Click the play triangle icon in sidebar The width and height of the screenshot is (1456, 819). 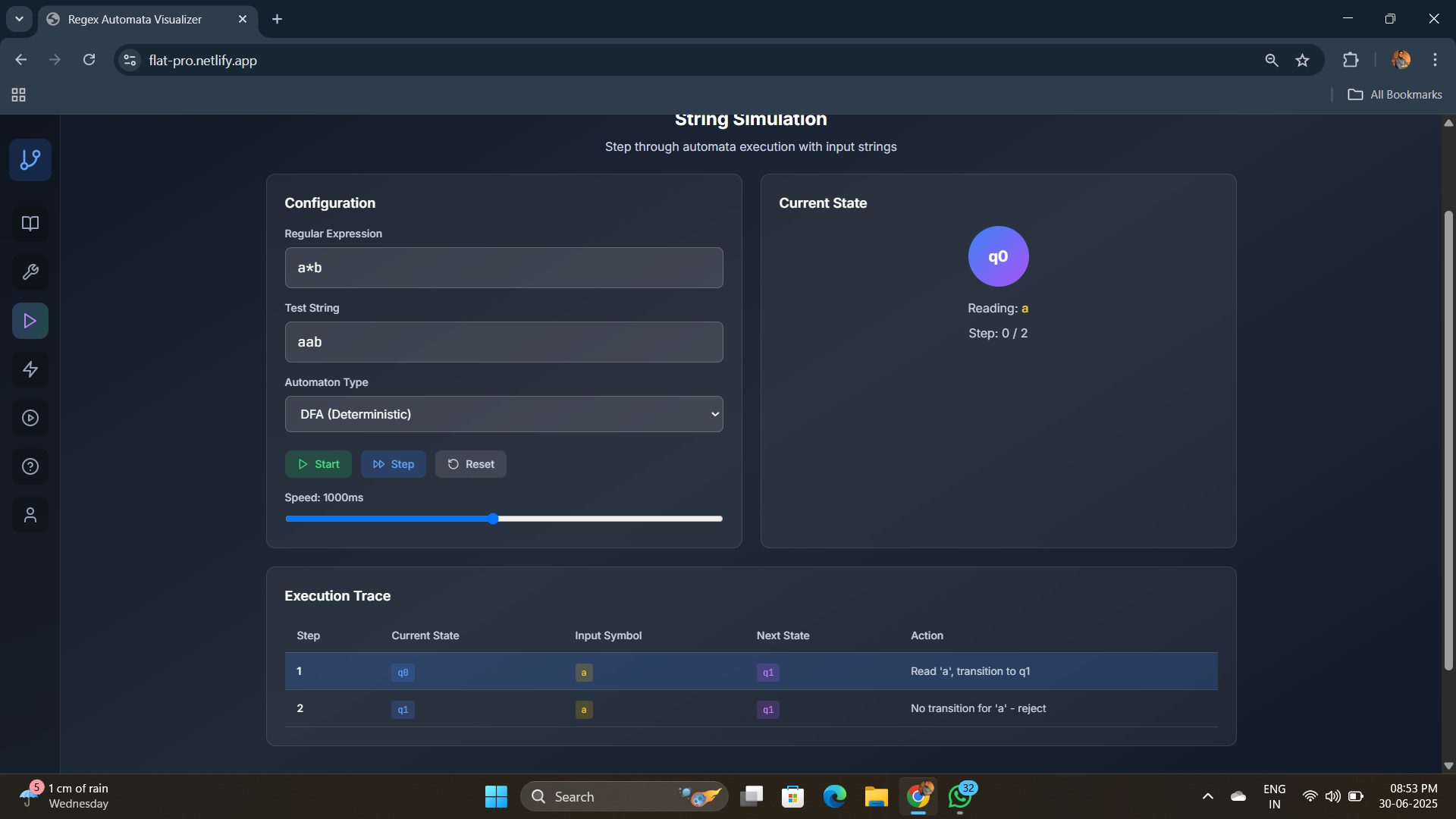tap(30, 321)
